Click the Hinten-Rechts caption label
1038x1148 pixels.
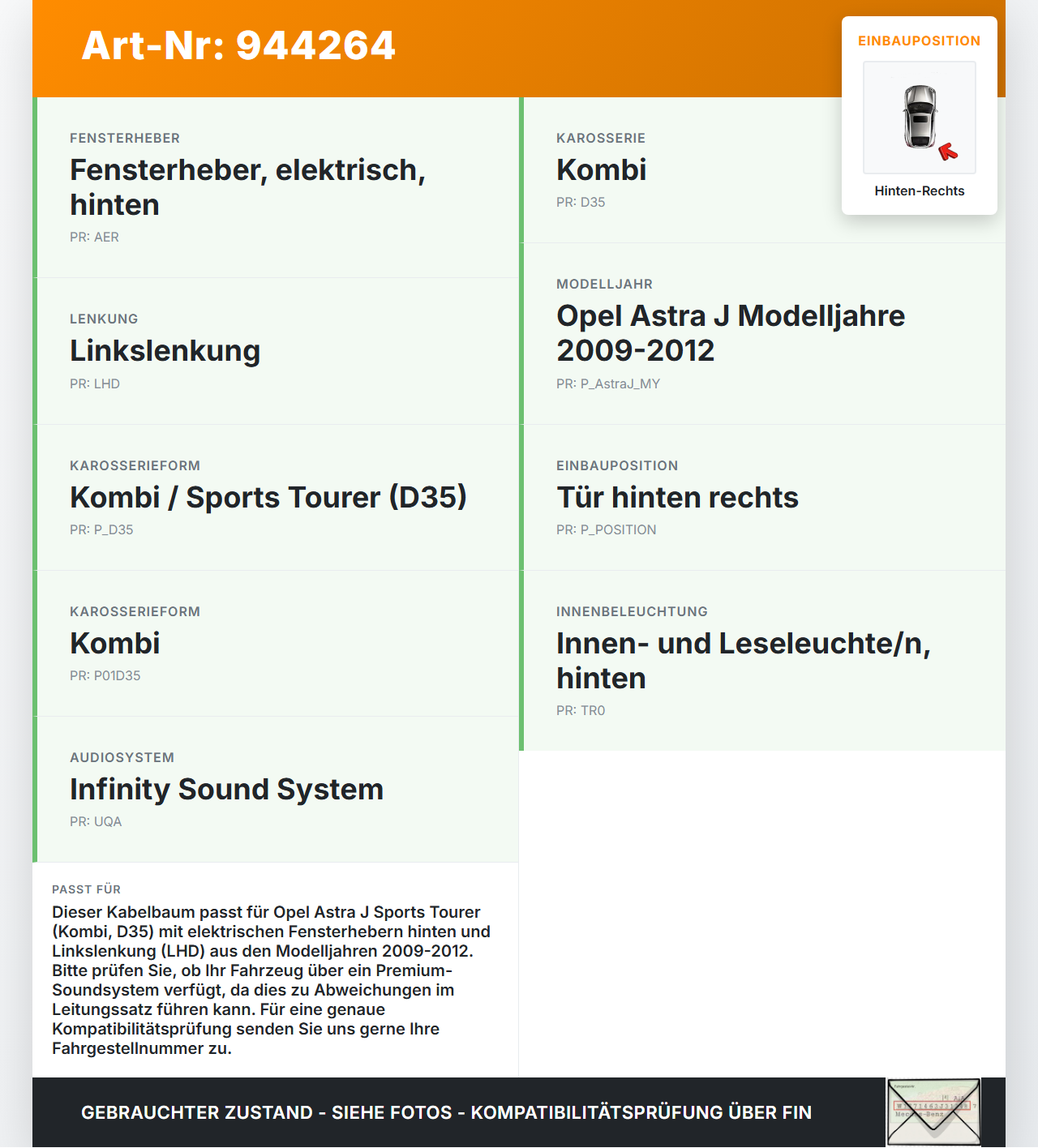tap(920, 191)
